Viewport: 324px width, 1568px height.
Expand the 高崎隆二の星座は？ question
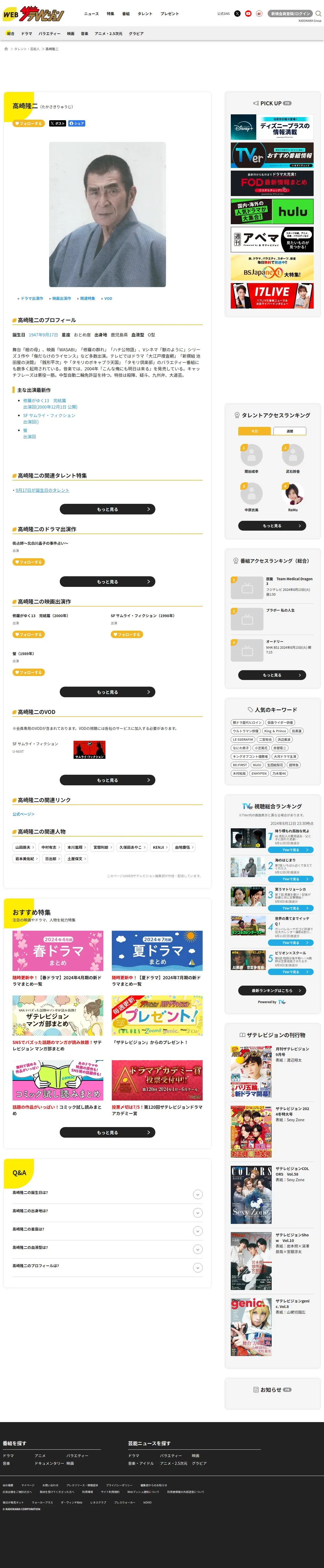[x=107, y=1231]
